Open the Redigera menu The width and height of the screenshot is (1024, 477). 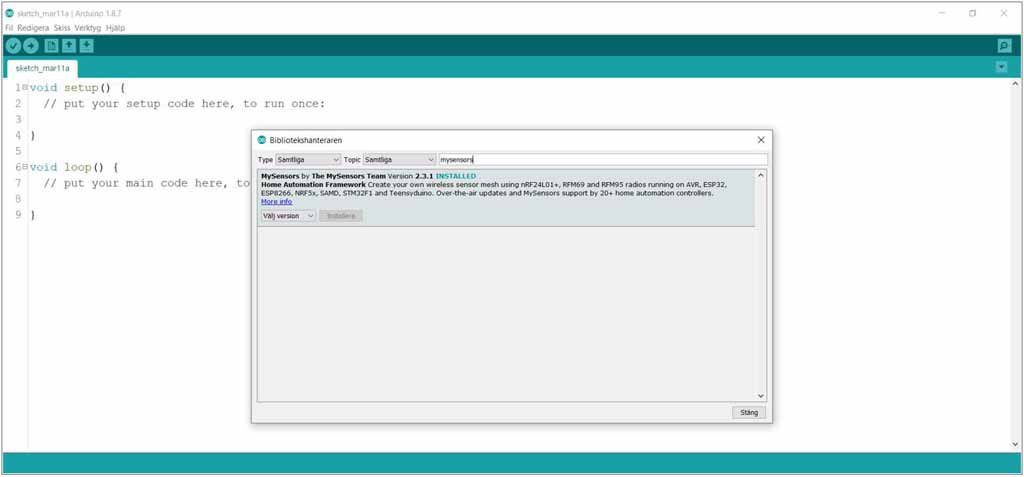point(33,28)
